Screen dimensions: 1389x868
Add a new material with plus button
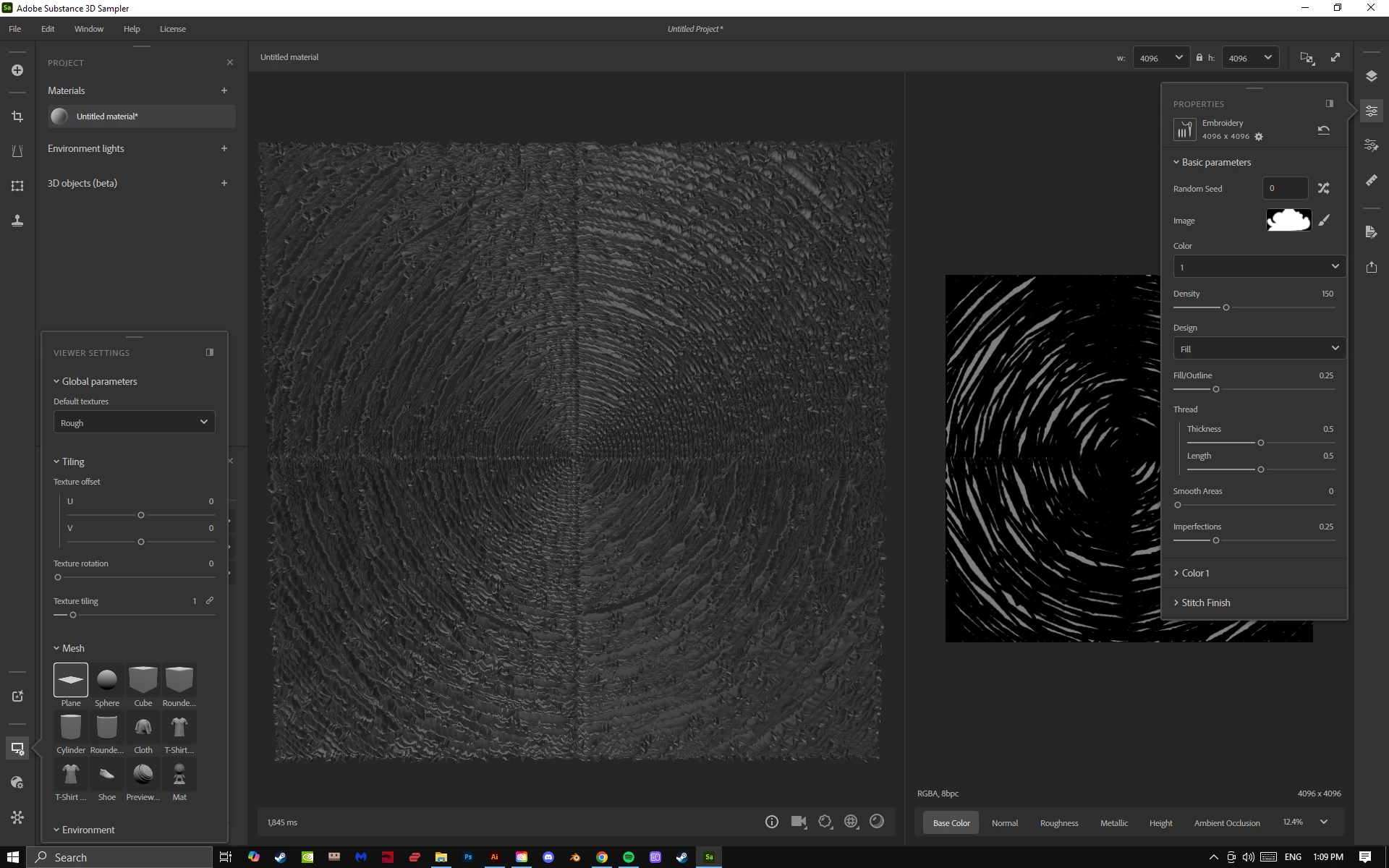click(x=224, y=90)
